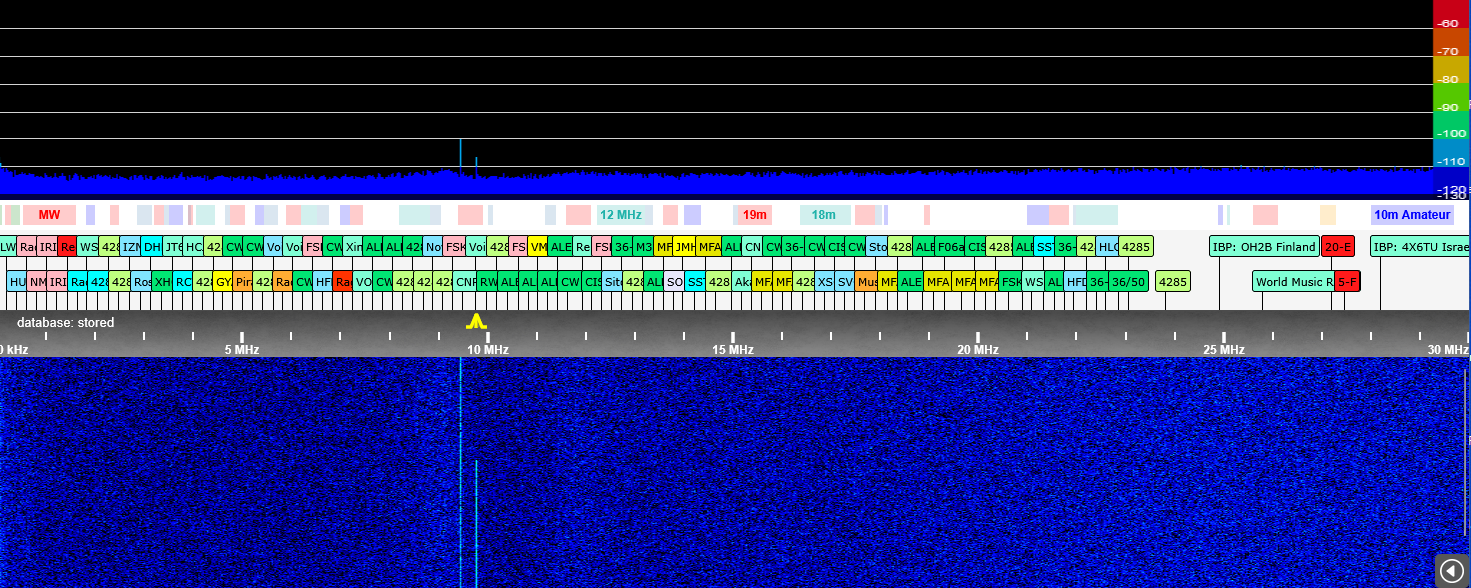Screen dimensions: 1471x588
Task: Click the 20 MHz mark on frequency scale
Action: [x=977, y=349]
